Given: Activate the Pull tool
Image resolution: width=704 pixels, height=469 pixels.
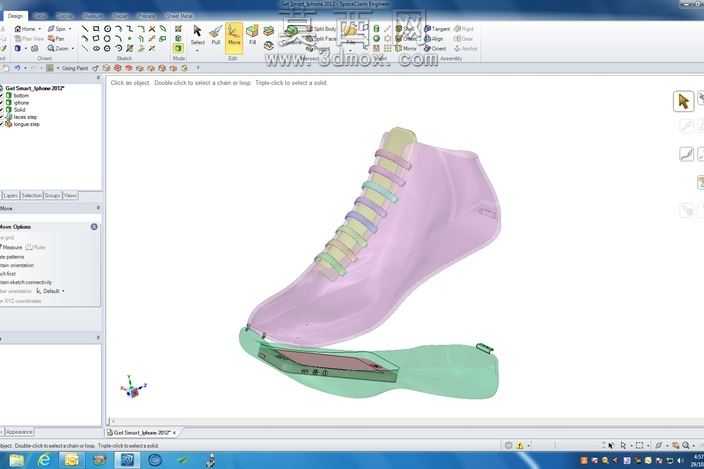Looking at the screenshot, I should (x=216, y=36).
